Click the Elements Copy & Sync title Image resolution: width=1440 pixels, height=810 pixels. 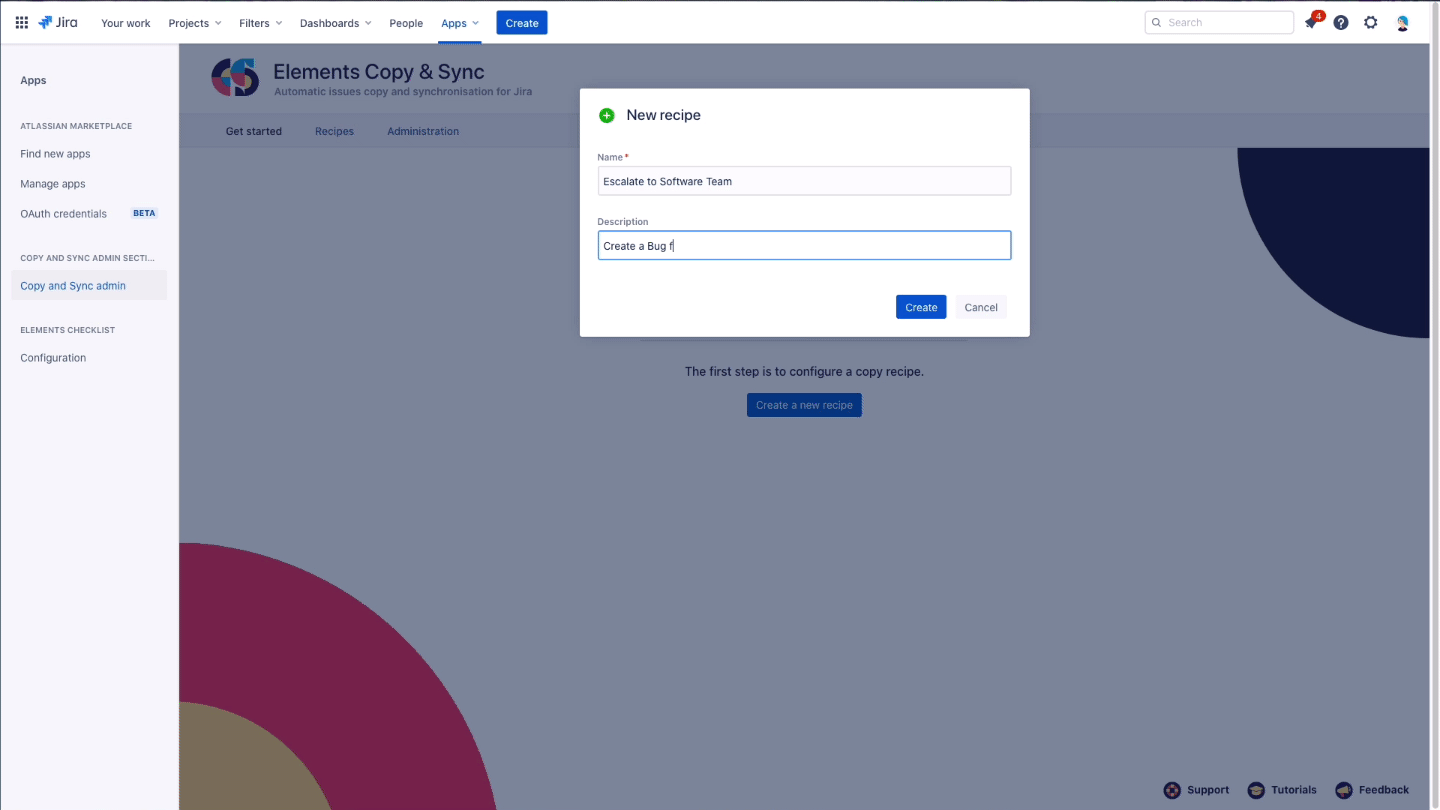(x=379, y=71)
